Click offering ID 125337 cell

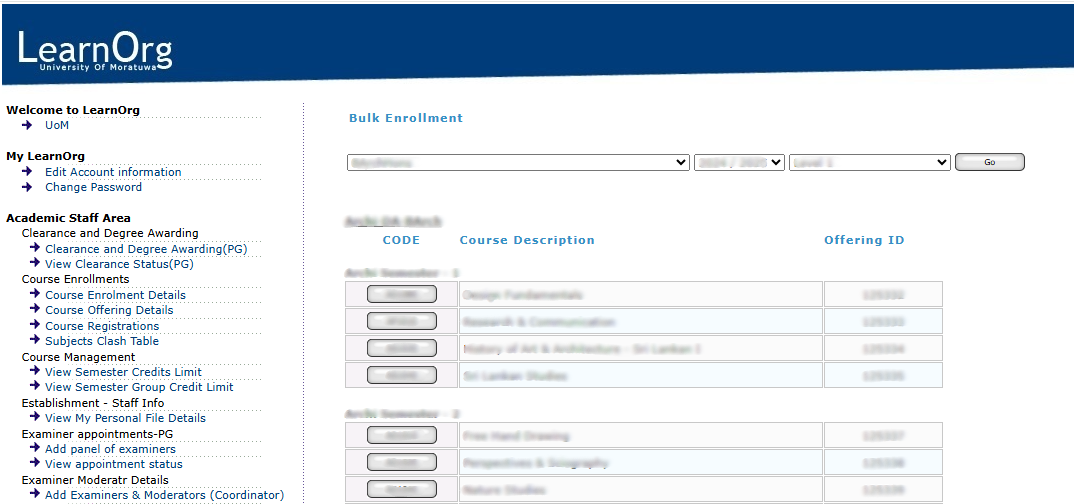(x=883, y=436)
